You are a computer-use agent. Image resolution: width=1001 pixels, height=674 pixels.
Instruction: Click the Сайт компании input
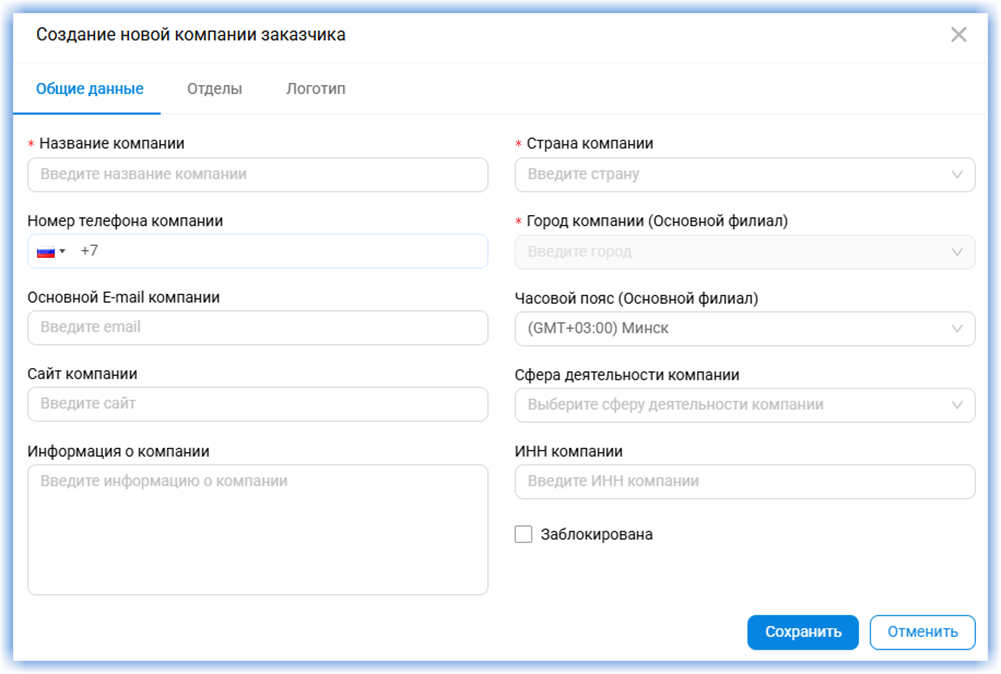click(257, 404)
